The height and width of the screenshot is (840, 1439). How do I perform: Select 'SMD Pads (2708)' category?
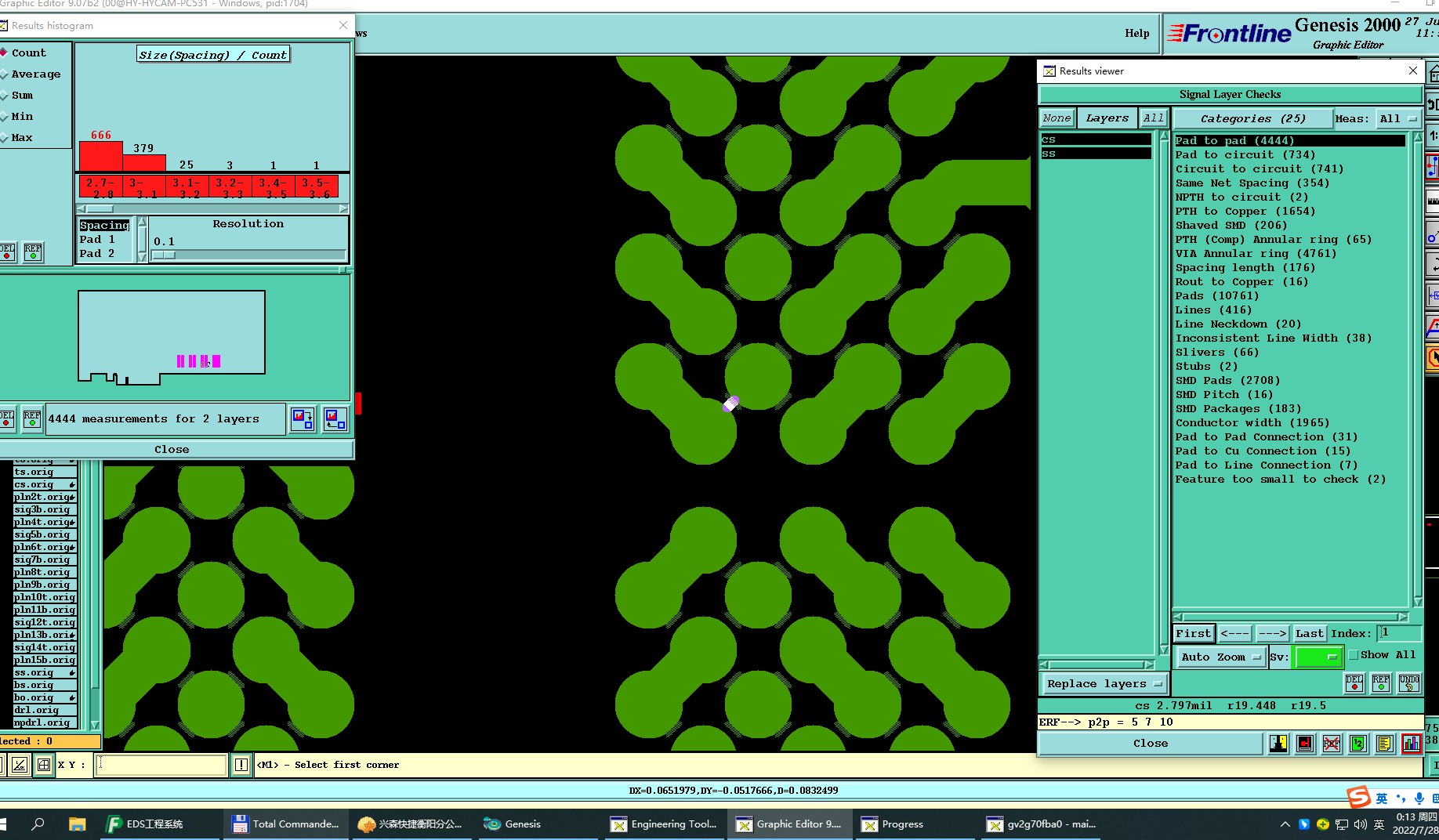pyautogui.click(x=1227, y=380)
